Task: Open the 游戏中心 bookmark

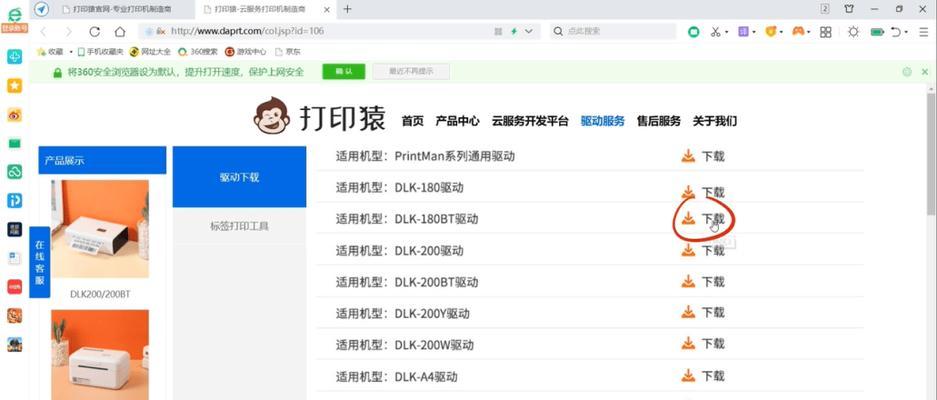Action: (246, 52)
